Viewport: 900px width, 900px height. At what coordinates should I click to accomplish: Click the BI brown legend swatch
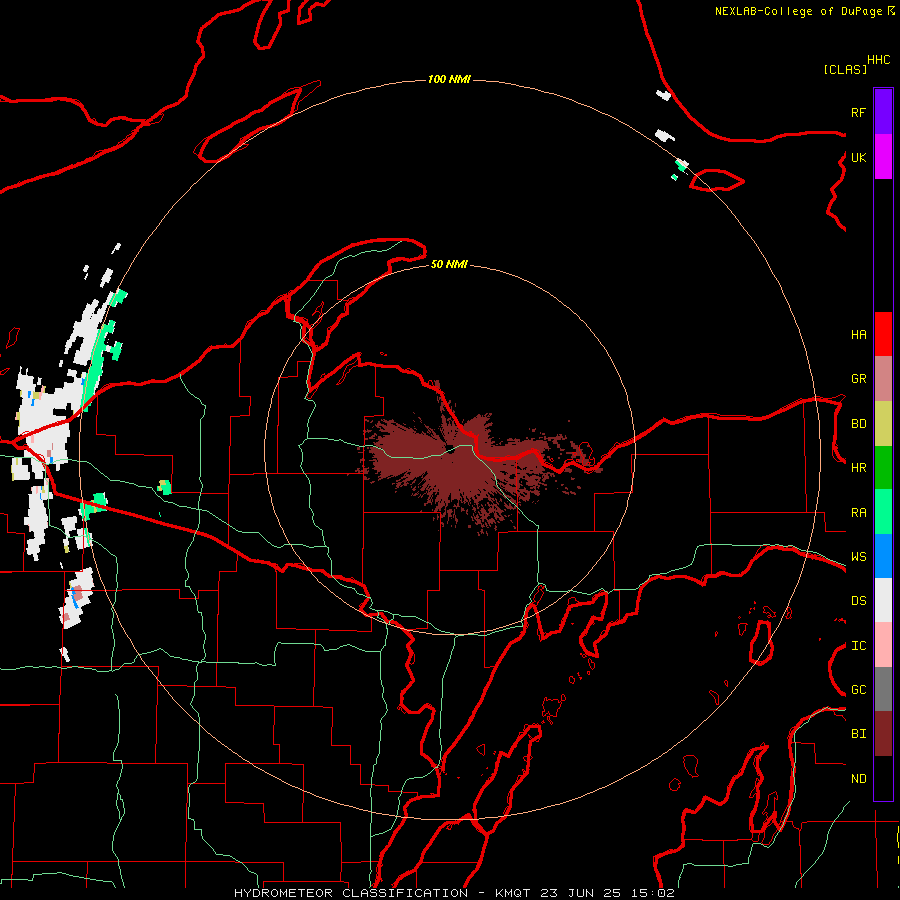(x=883, y=734)
